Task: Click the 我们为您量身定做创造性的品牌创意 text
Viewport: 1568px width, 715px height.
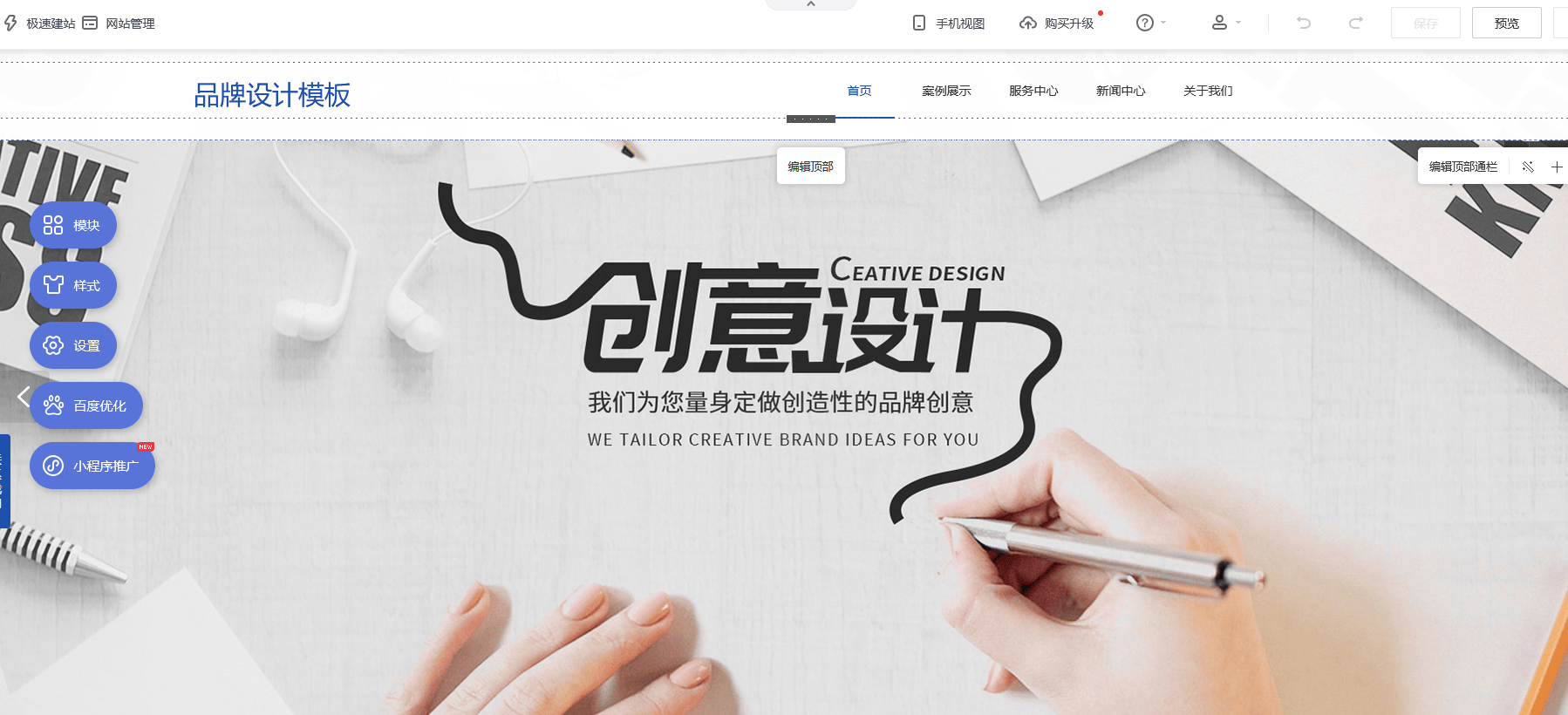Action: tap(781, 402)
